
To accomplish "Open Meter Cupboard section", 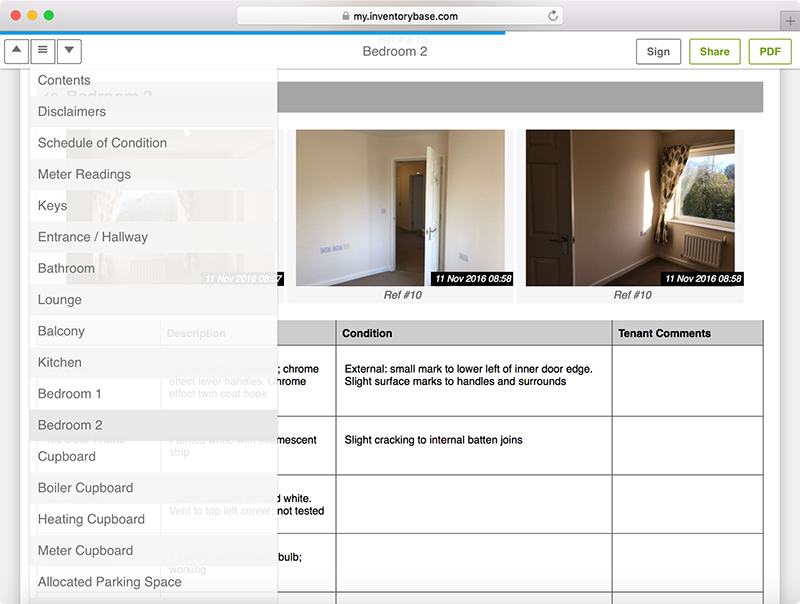I will (154, 551).
